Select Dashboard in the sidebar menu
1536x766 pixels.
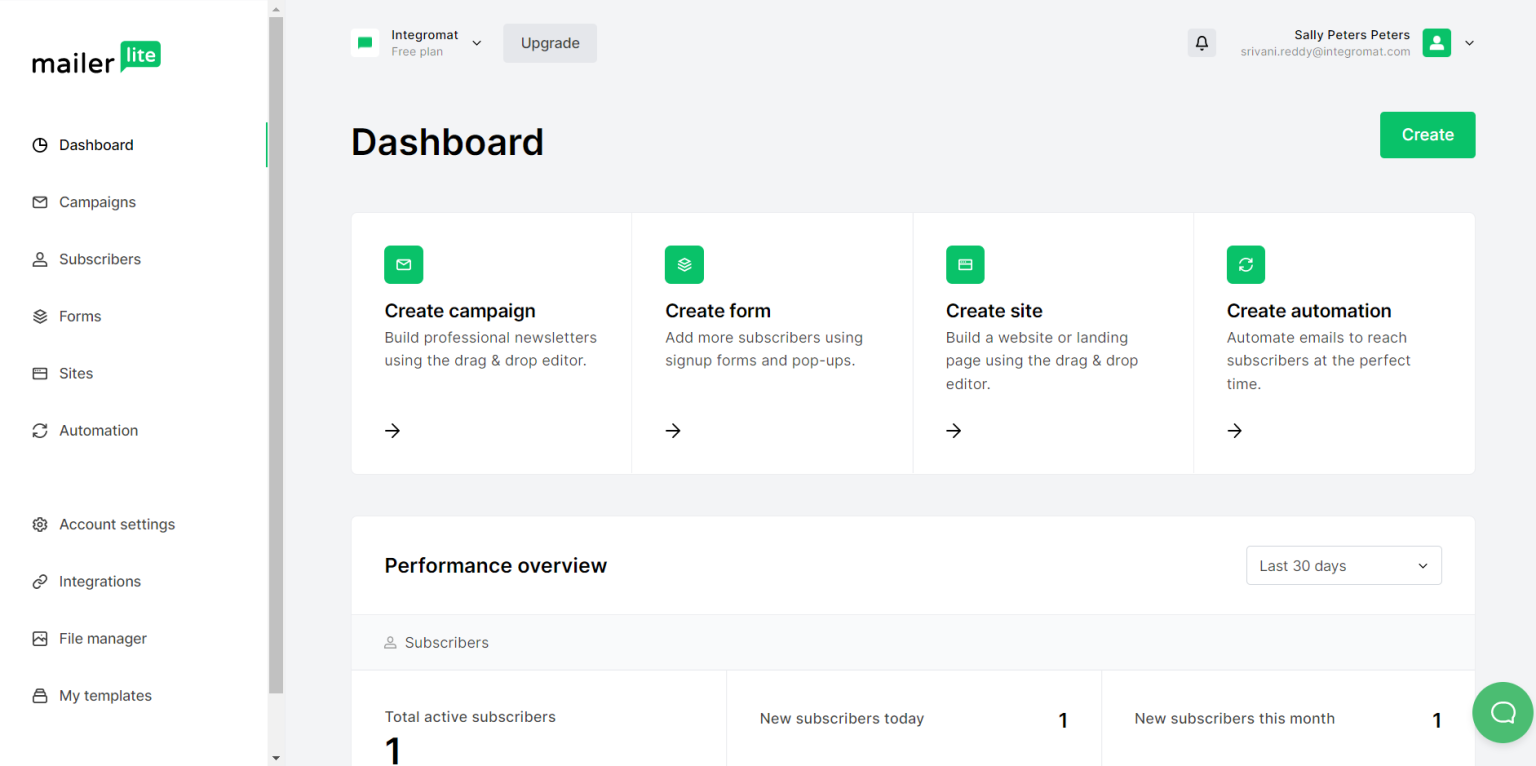[x=39, y=144]
